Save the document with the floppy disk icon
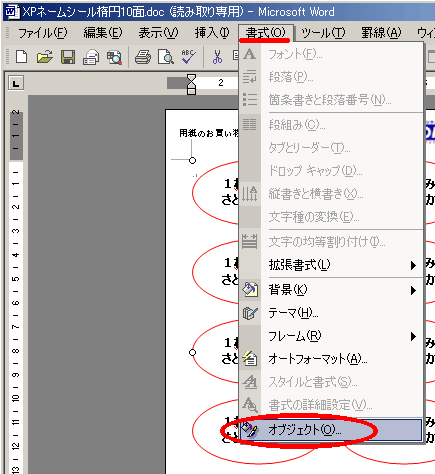Screen dimensions: 435x474 pos(68,57)
